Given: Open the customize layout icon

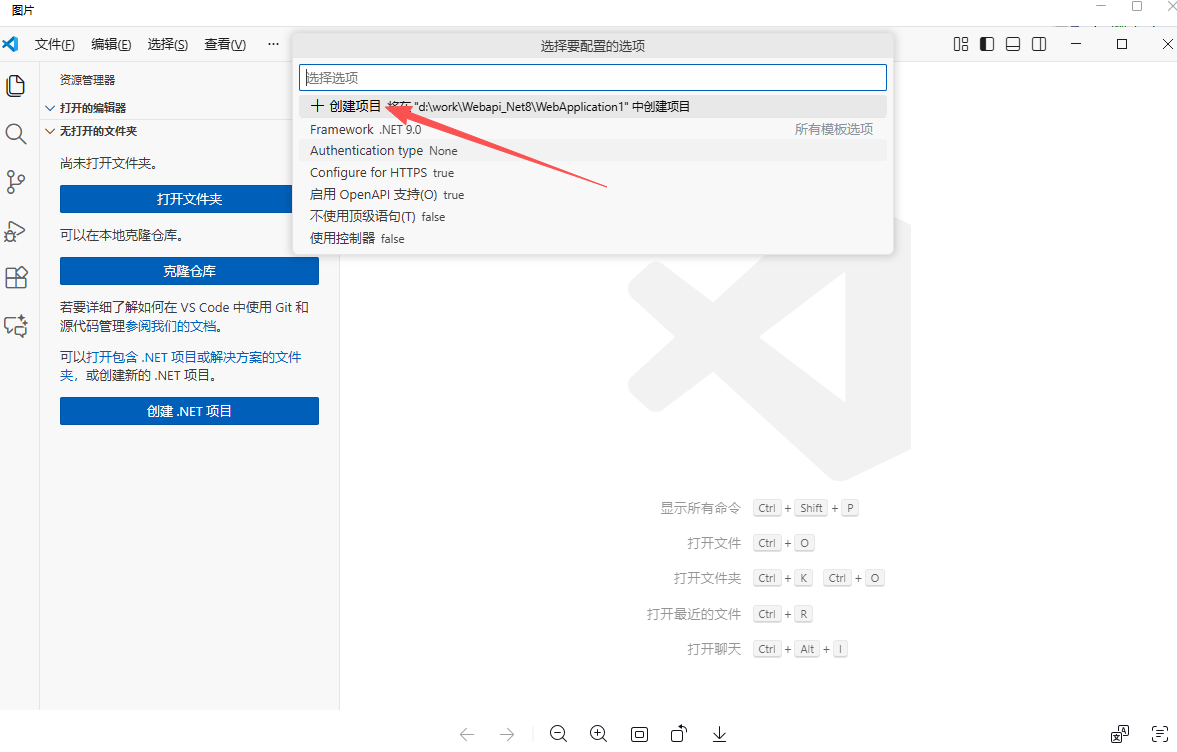Looking at the screenshot, I should (x=961, y=44).
